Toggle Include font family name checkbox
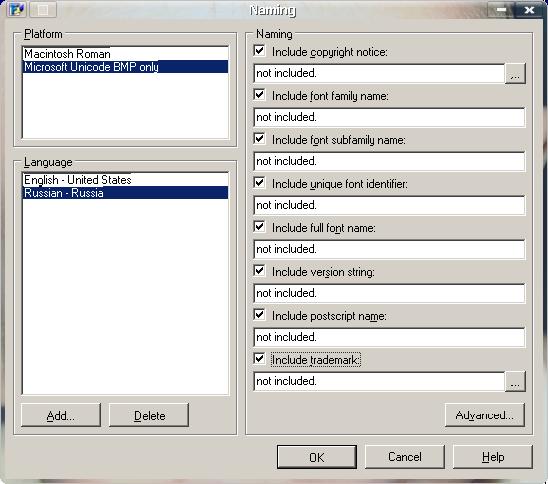The height and width of the screenshot is (484, 548). coord(259,95)
